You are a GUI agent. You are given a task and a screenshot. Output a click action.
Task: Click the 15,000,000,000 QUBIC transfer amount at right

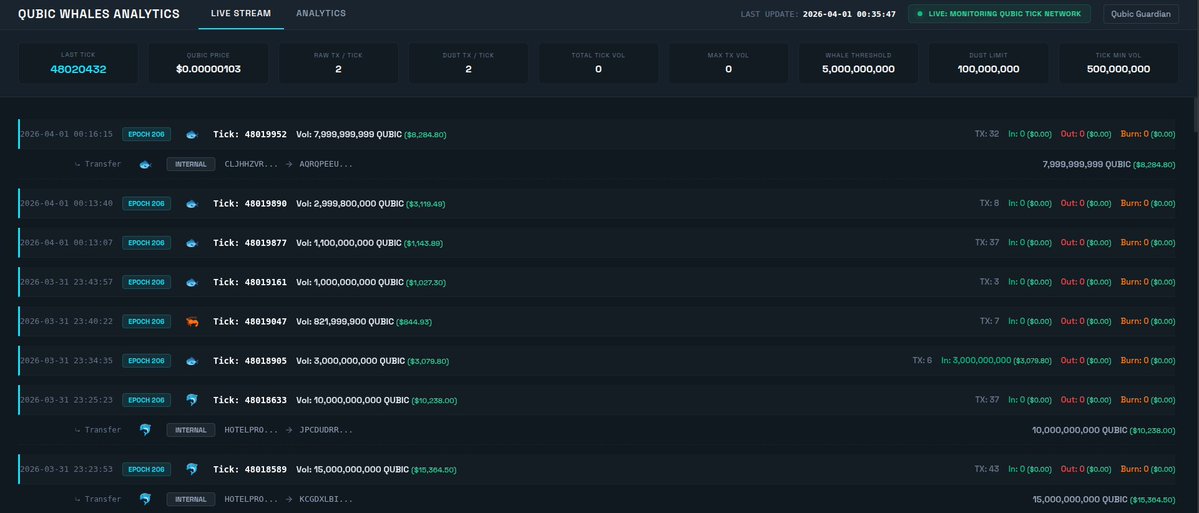coord(1080,499)
